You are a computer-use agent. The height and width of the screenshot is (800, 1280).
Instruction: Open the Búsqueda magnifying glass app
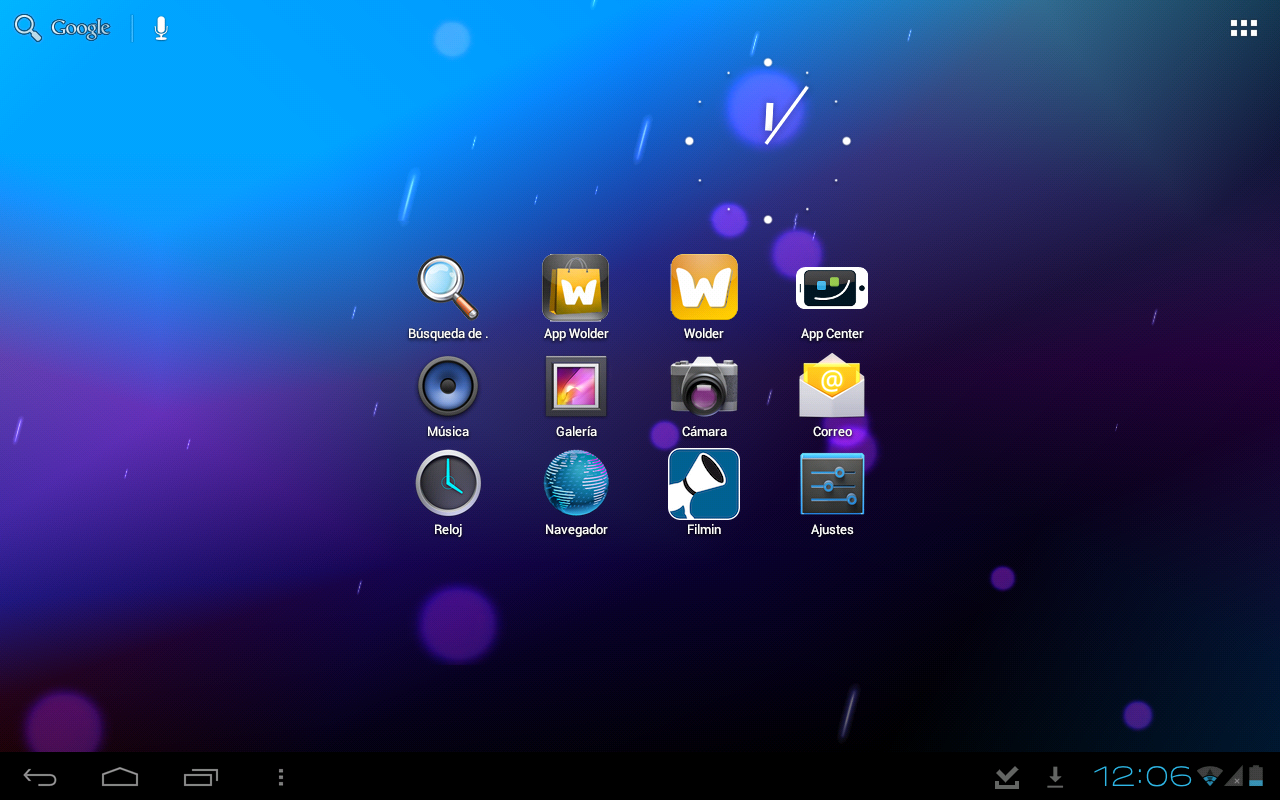(448, 289)
